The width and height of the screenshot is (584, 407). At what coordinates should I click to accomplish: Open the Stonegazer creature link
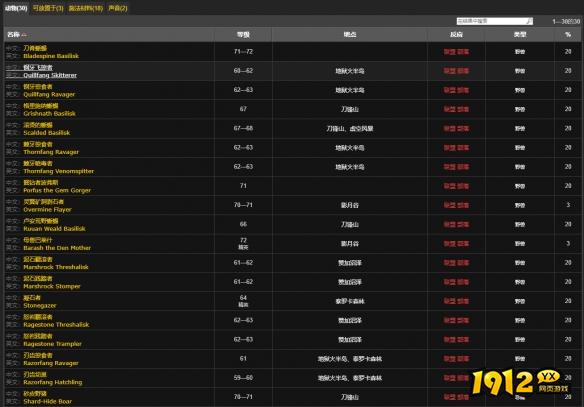pyautogui.click(x=40, y=305)
